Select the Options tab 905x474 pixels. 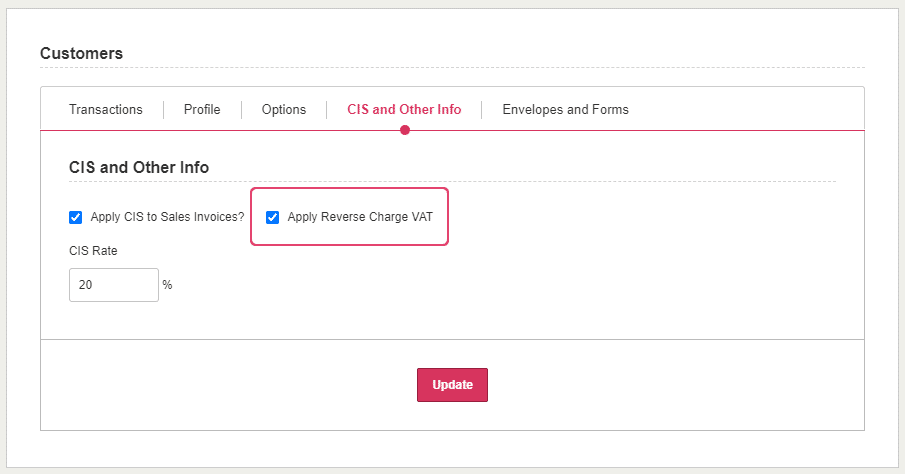pyautogui.click(x=284, y=109)
